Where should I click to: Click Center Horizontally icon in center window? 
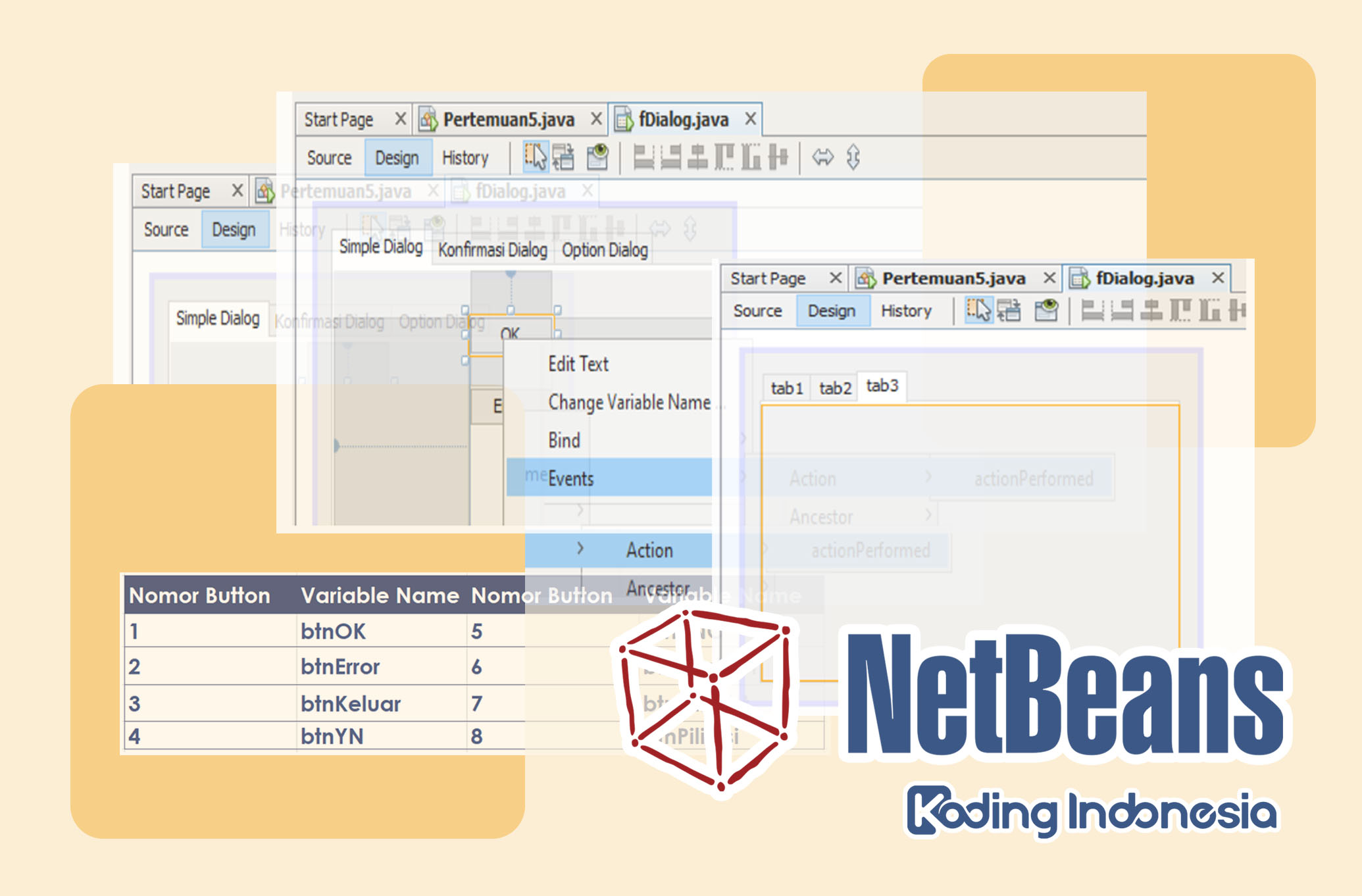[697, 157]
